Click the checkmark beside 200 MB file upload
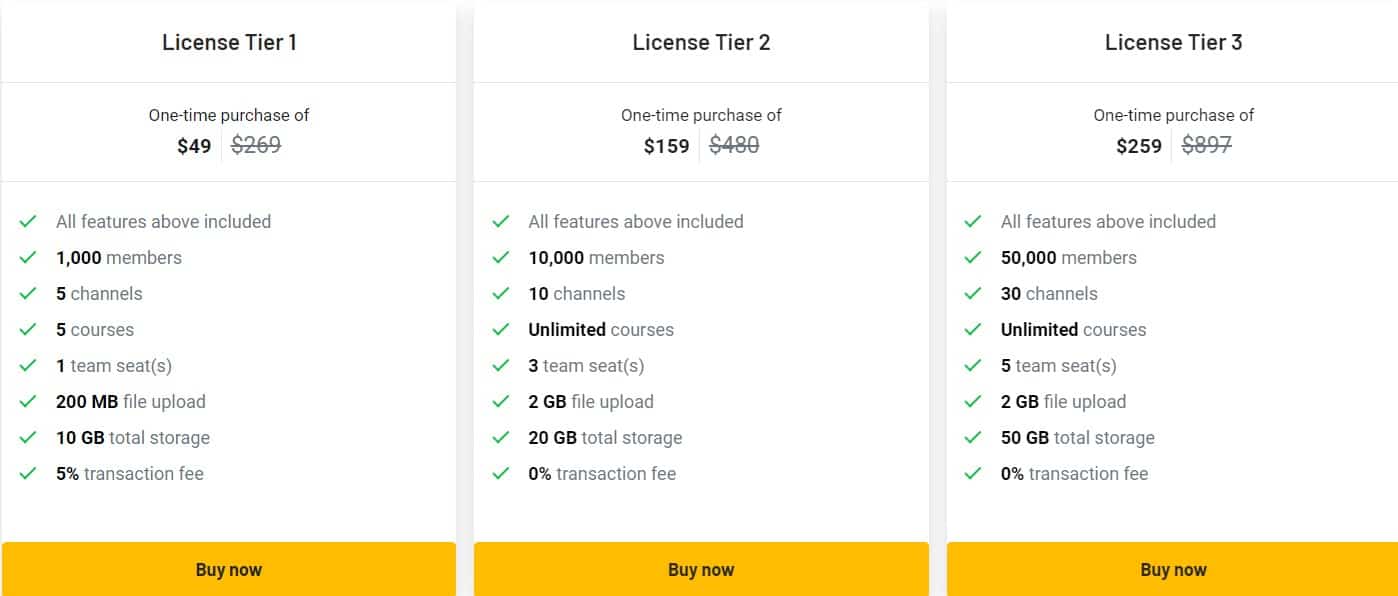Screen dimensions: 1398x596 pos(28,401)
